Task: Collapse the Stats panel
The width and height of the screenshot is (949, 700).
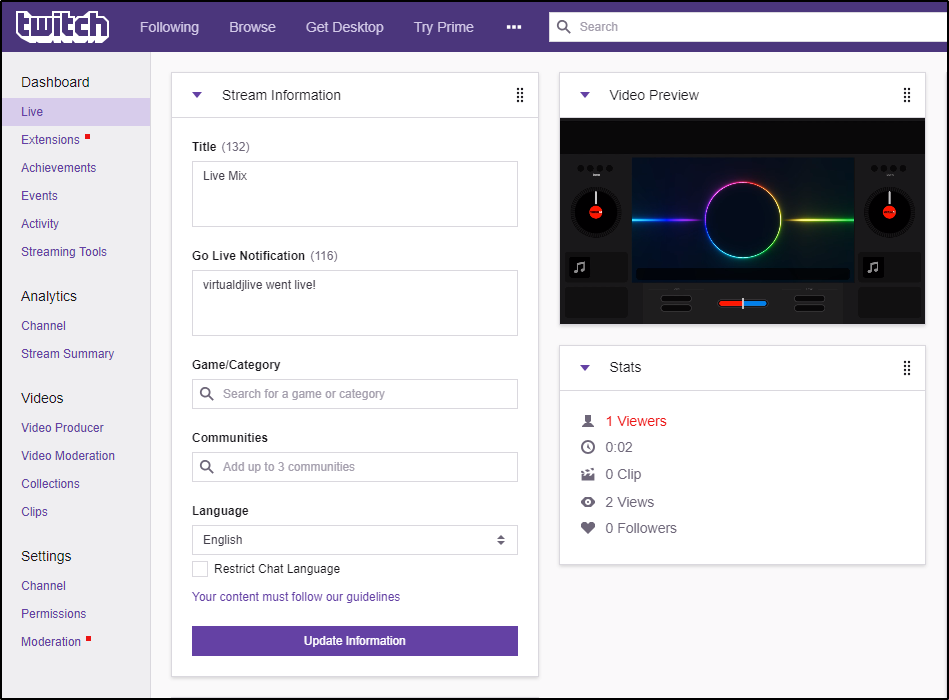Action: (x=585, y=367)
